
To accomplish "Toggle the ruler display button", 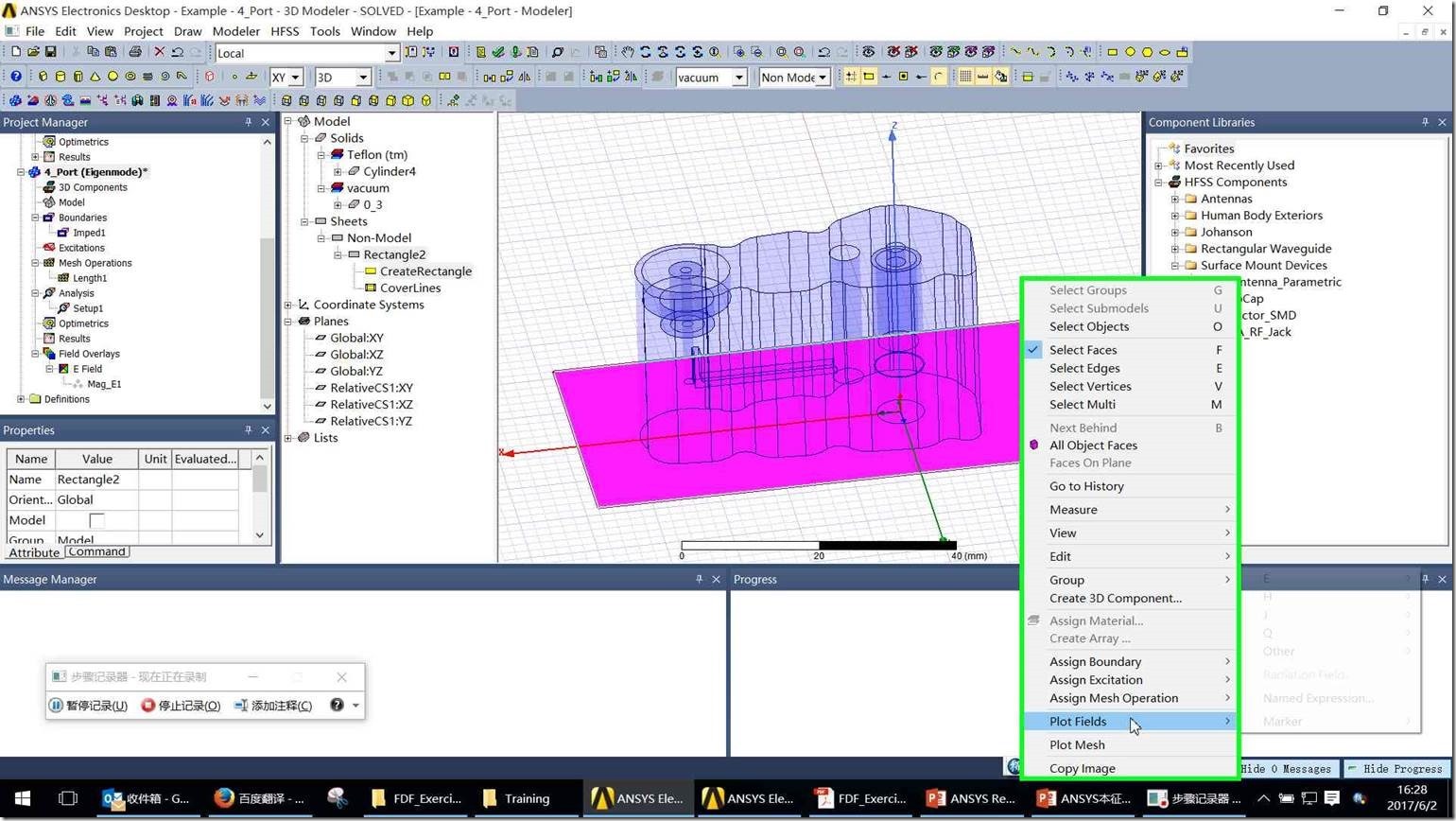I will click(x=983, y=77).
